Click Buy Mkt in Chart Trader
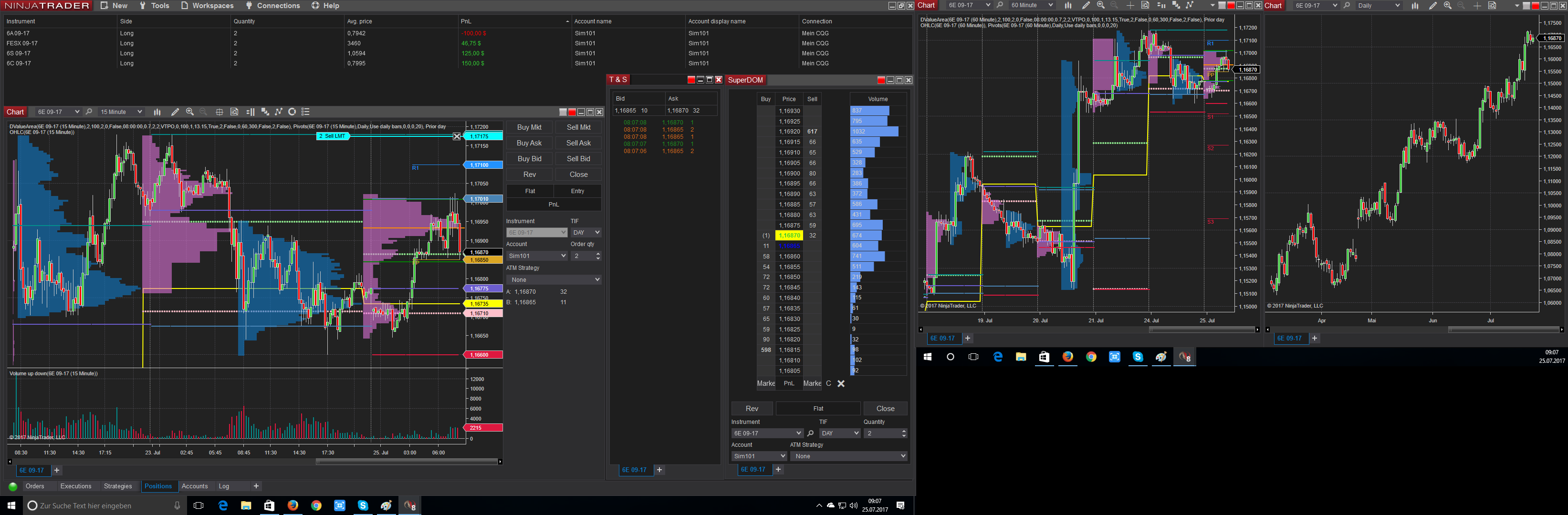The image size is (1568, 515). coord(529,127)
